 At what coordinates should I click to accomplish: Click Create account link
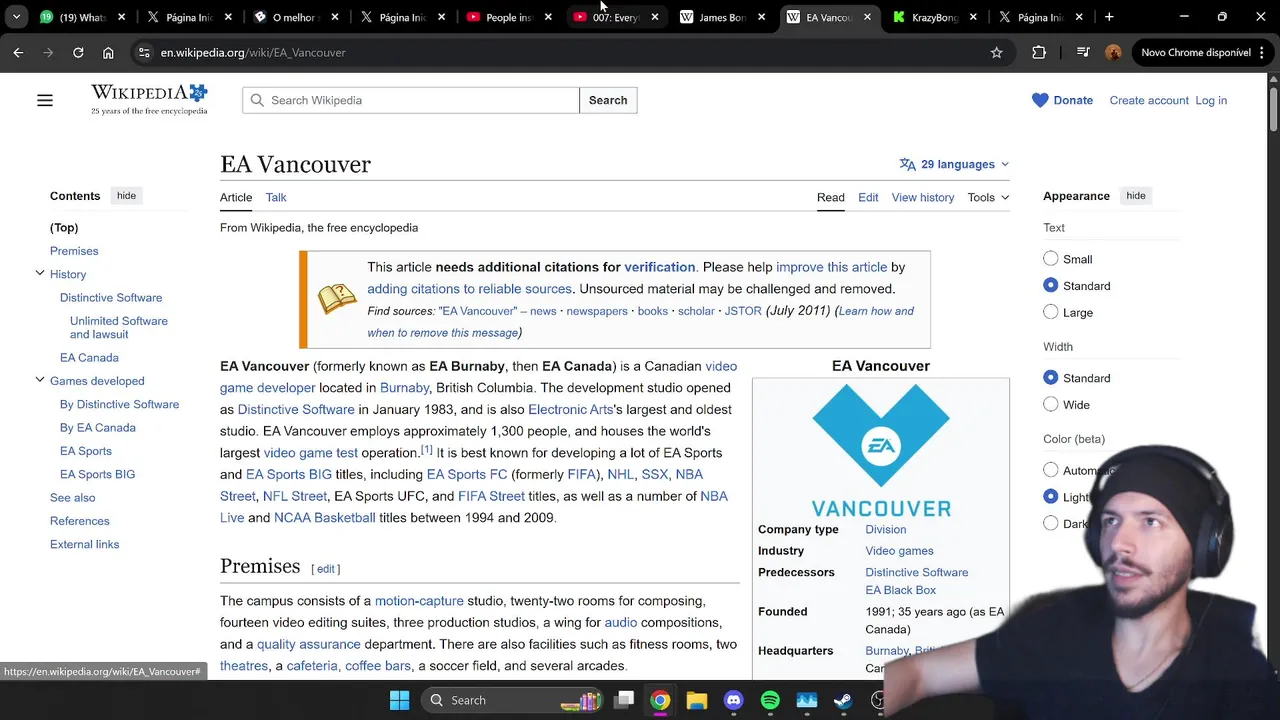pos(1149,100)
